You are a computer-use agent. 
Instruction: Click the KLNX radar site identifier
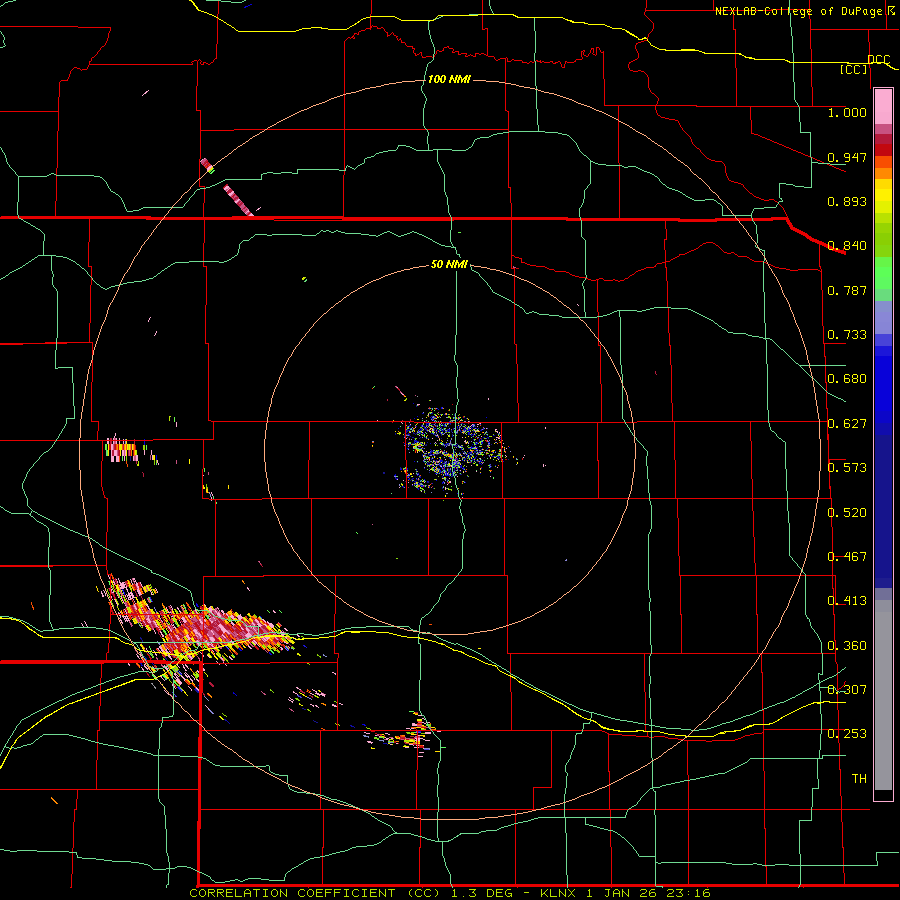[559, 893]
